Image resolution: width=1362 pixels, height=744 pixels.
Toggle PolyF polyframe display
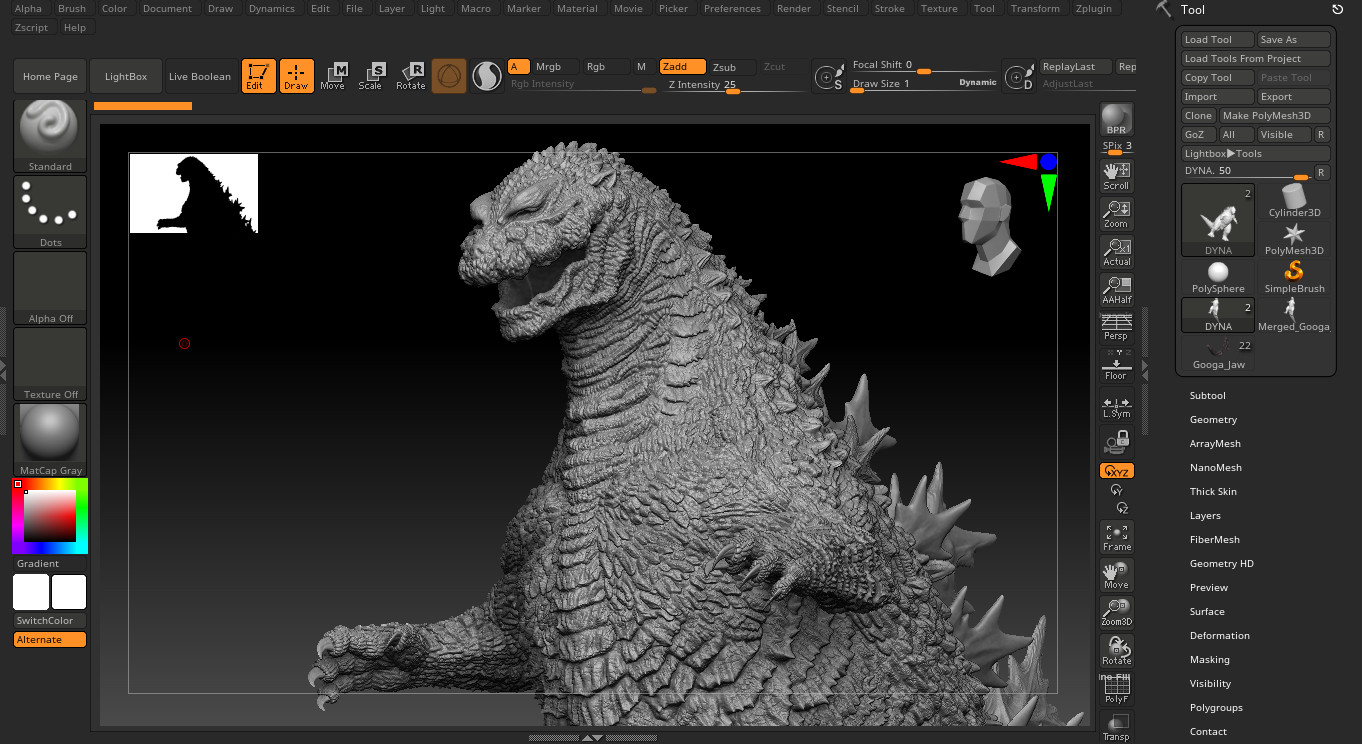pos(1116,690)
